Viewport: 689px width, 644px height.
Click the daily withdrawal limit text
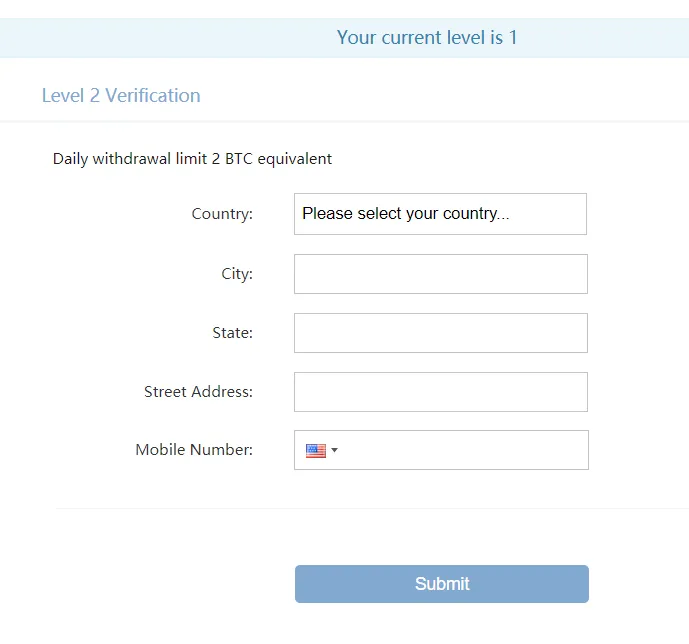[192, 159]
